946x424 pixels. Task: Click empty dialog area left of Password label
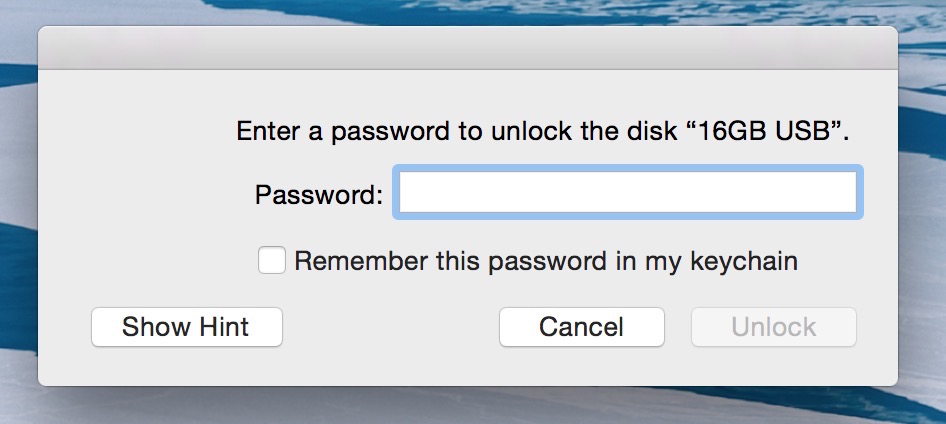(x=145, y=195)
